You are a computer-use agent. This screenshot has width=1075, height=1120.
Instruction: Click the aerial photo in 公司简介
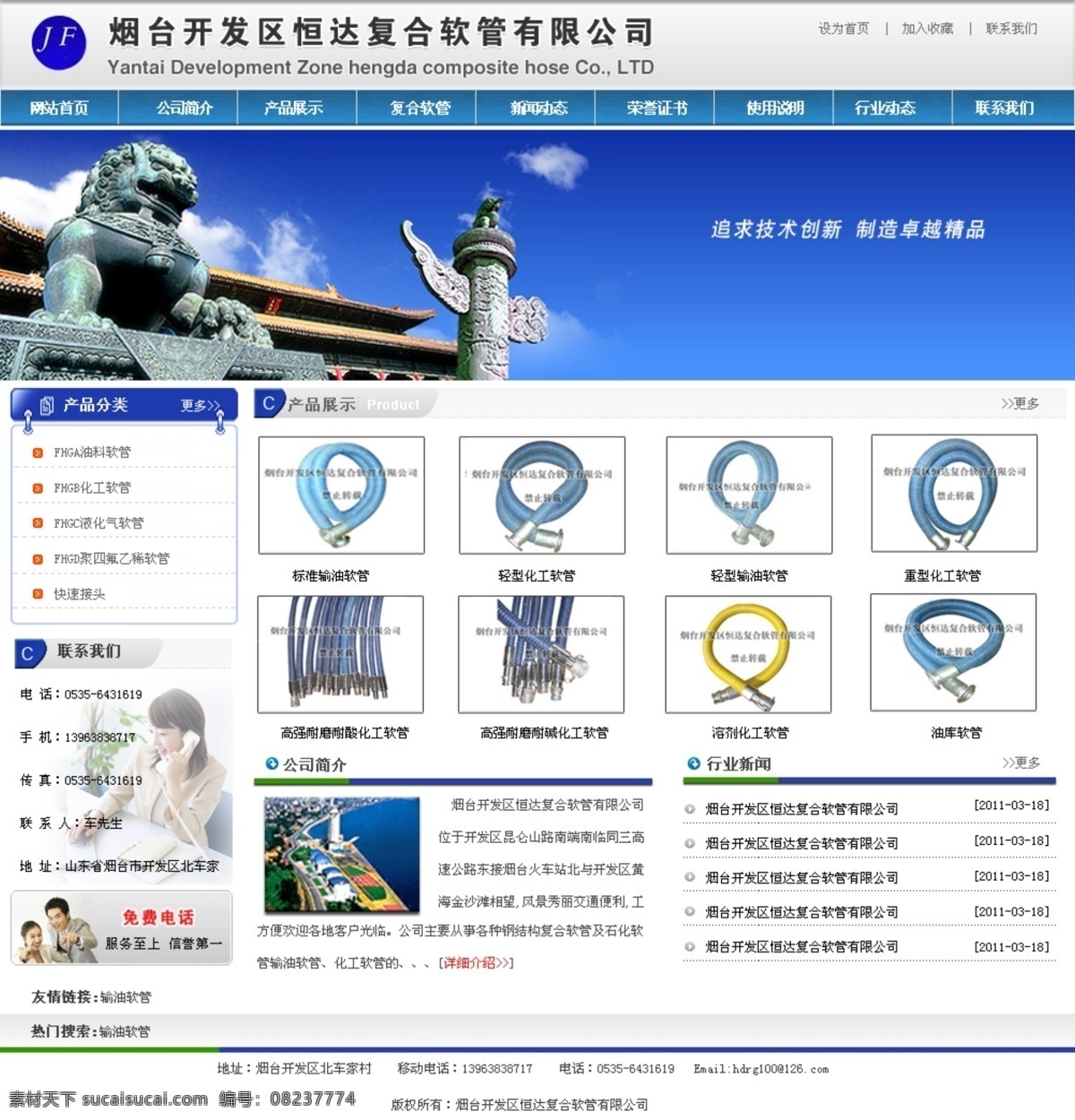[342, 855]
